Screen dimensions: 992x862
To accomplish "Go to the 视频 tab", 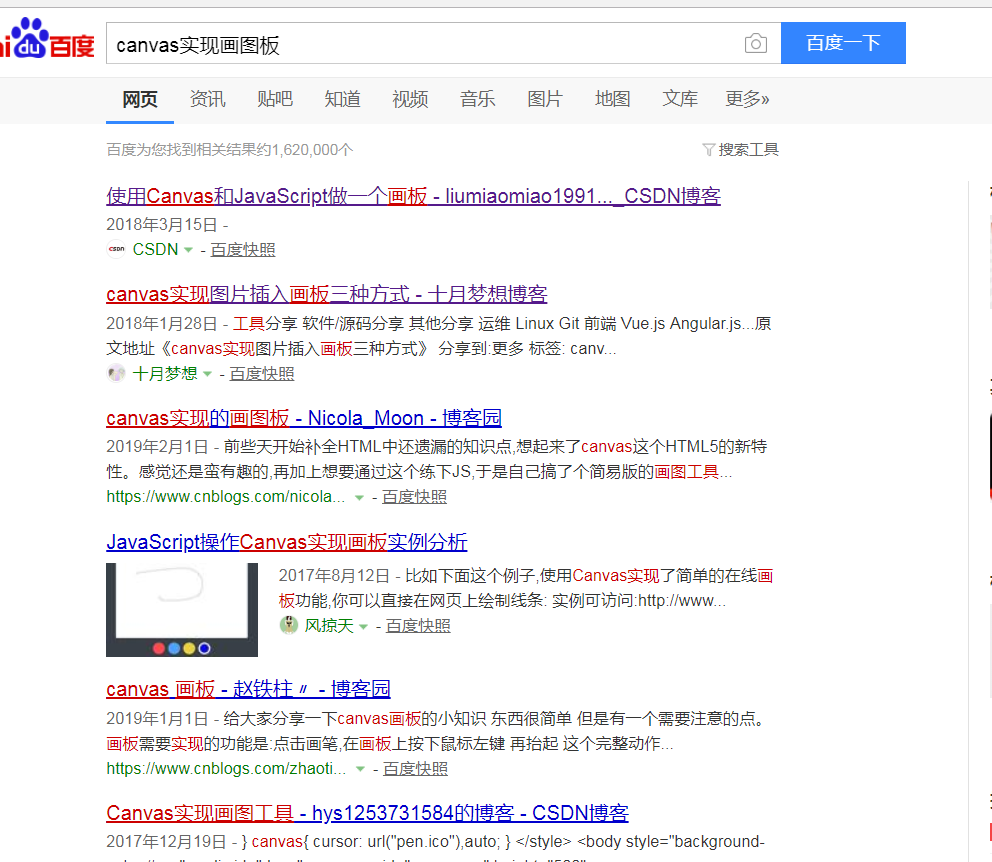I will coord(410,99).
